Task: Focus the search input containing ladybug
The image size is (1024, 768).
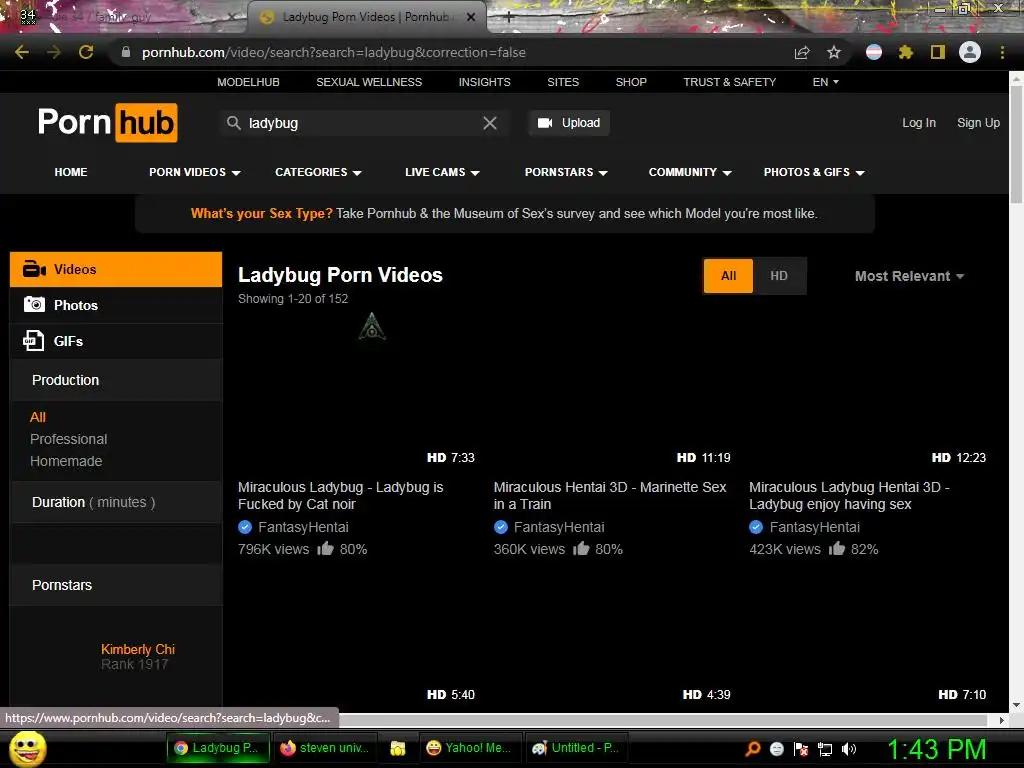Action: click(x=362, y=123)
